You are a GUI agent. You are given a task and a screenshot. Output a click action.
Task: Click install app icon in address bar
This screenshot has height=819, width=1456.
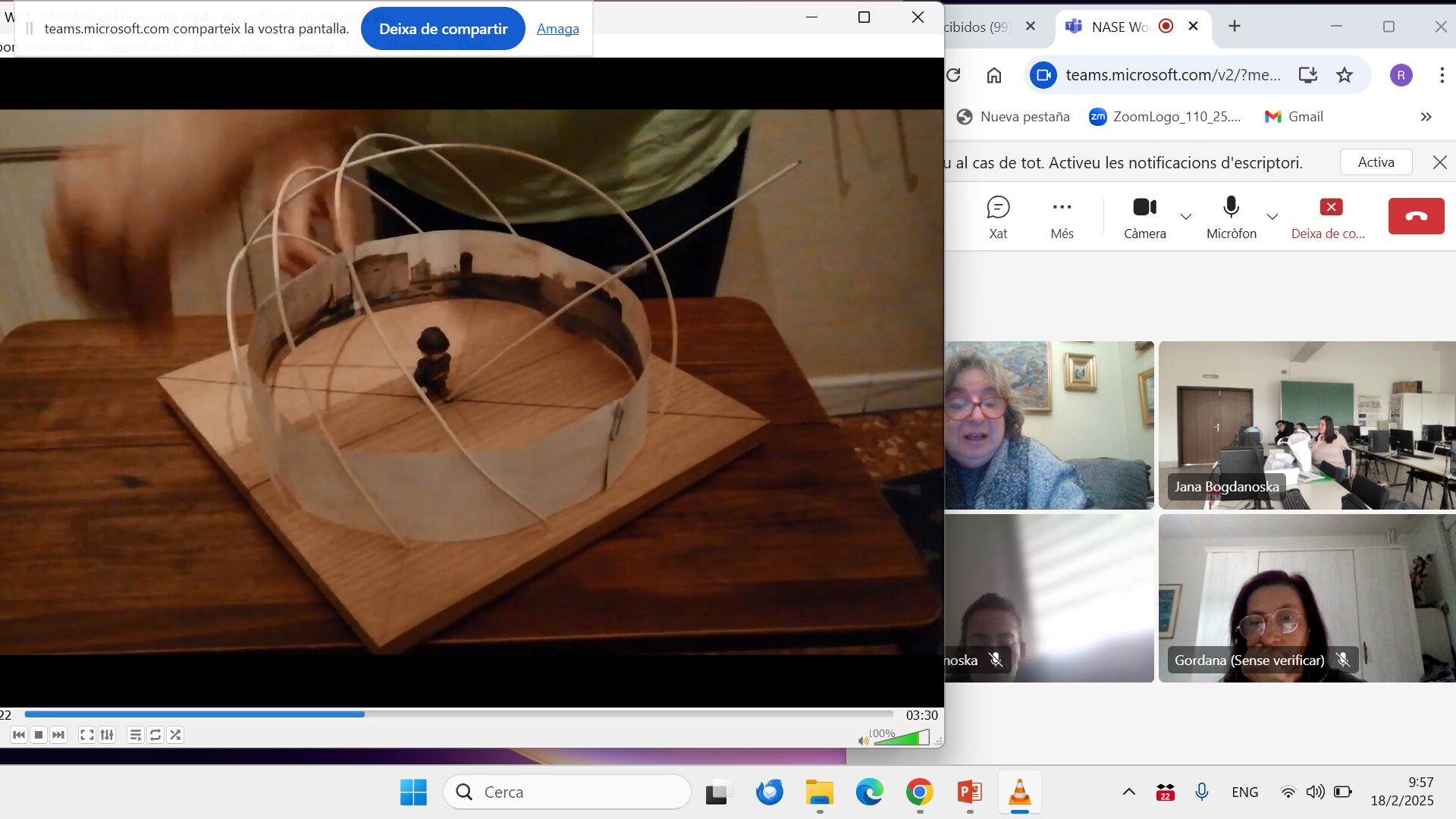(x=1307, y=75)
